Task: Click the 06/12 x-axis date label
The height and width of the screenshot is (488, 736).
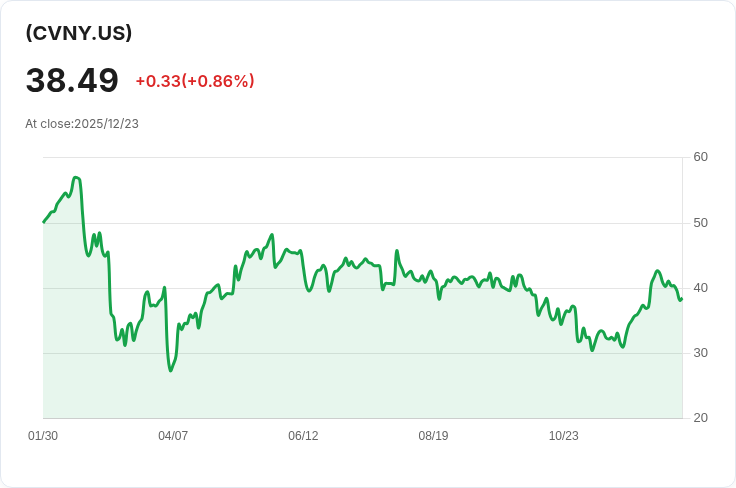Action: point(303,436)
